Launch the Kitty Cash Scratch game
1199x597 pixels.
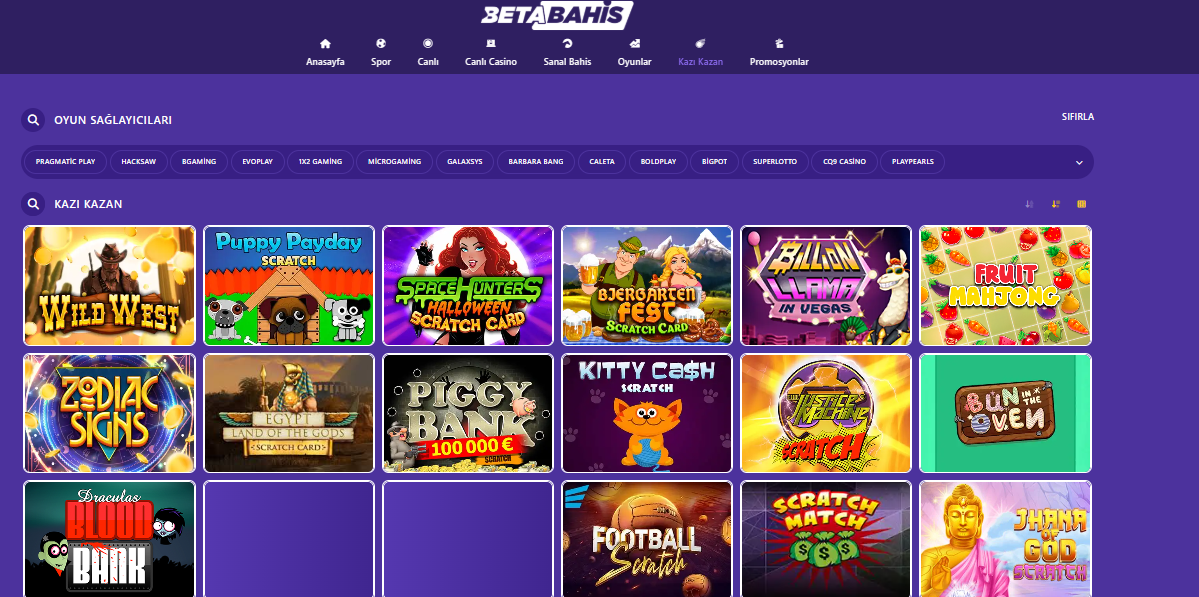click(x=647, y=413)
